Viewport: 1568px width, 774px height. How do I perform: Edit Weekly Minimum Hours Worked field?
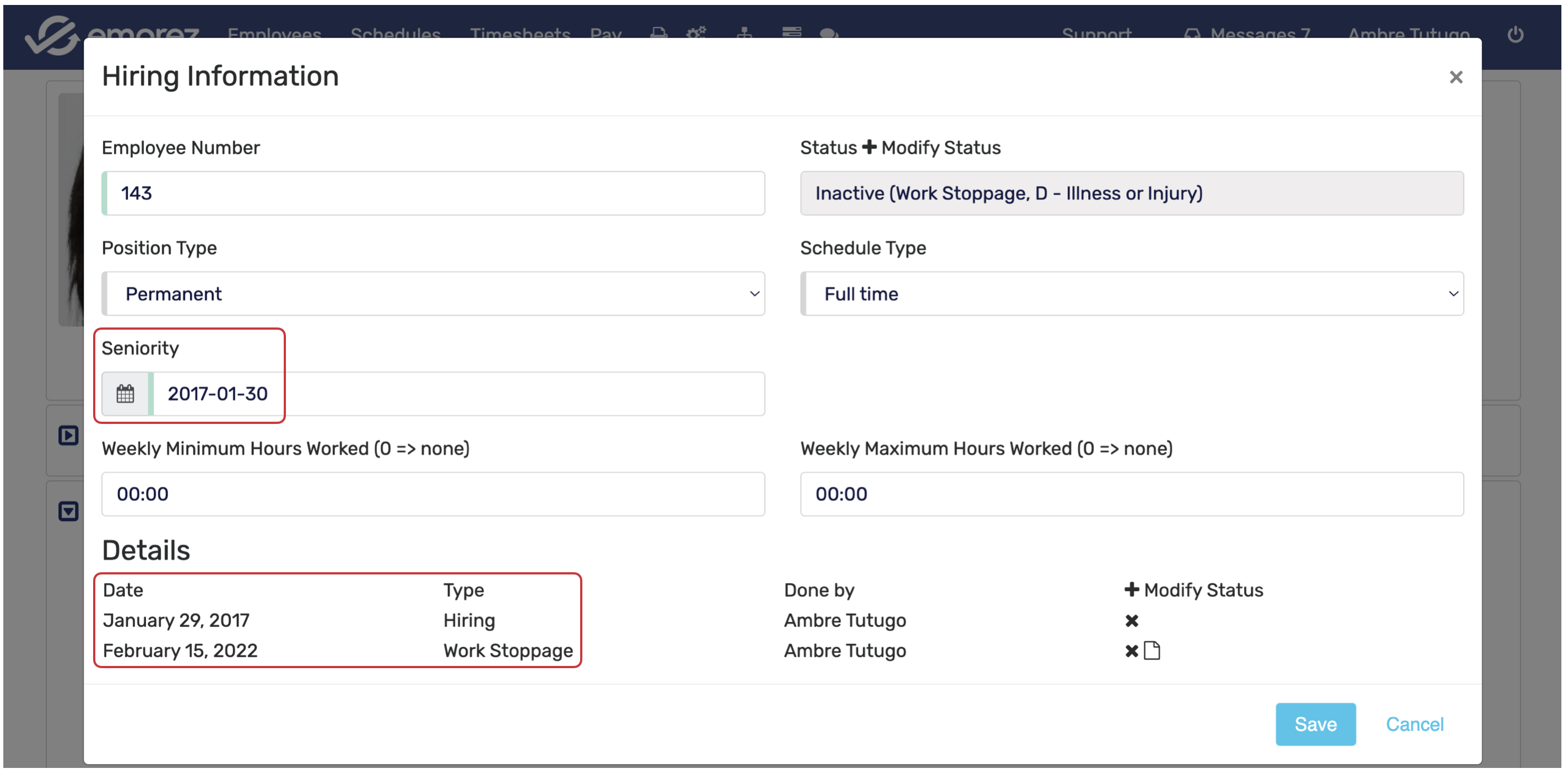pyautogui.click(x=434, y=494)
